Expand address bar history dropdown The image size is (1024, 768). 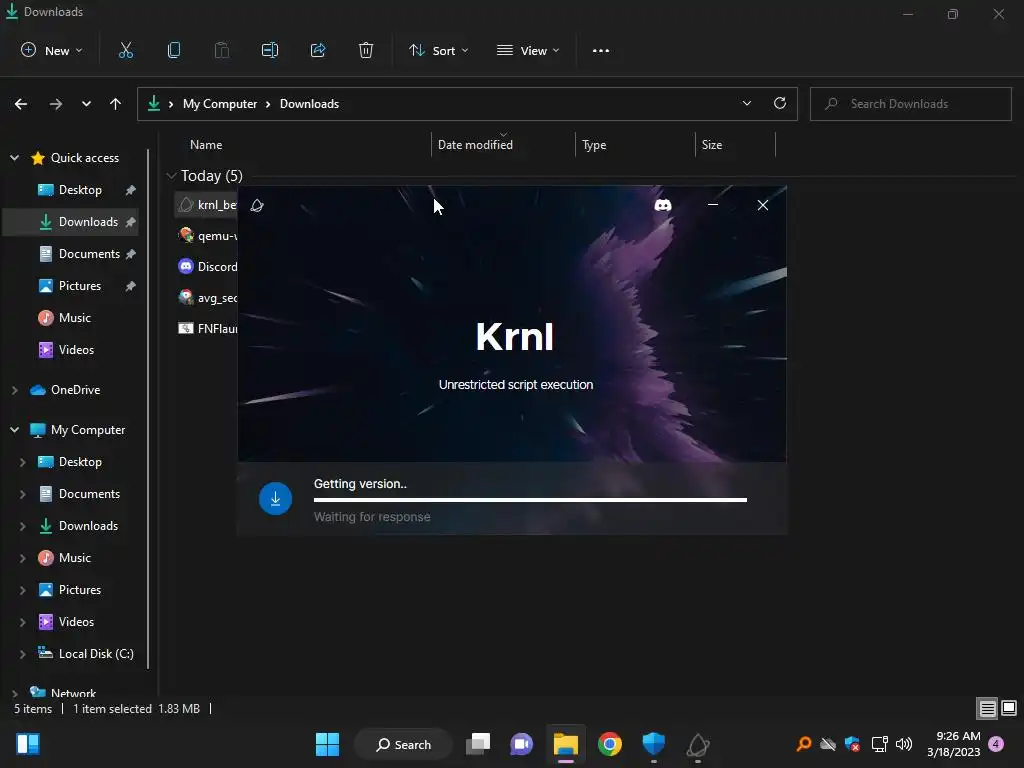click(747, 103)
